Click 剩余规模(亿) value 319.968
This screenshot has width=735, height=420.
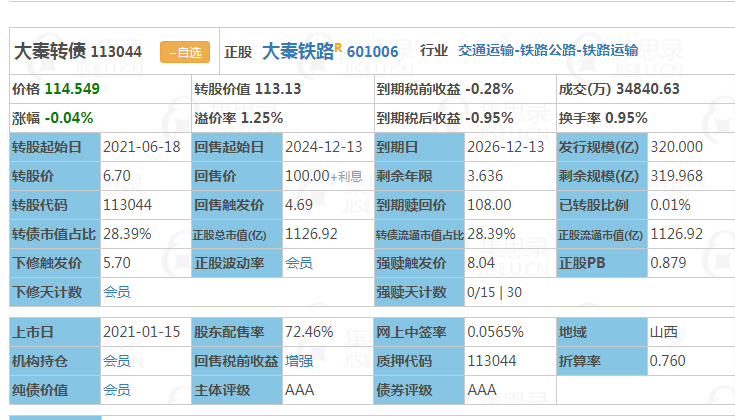point(676,176)
